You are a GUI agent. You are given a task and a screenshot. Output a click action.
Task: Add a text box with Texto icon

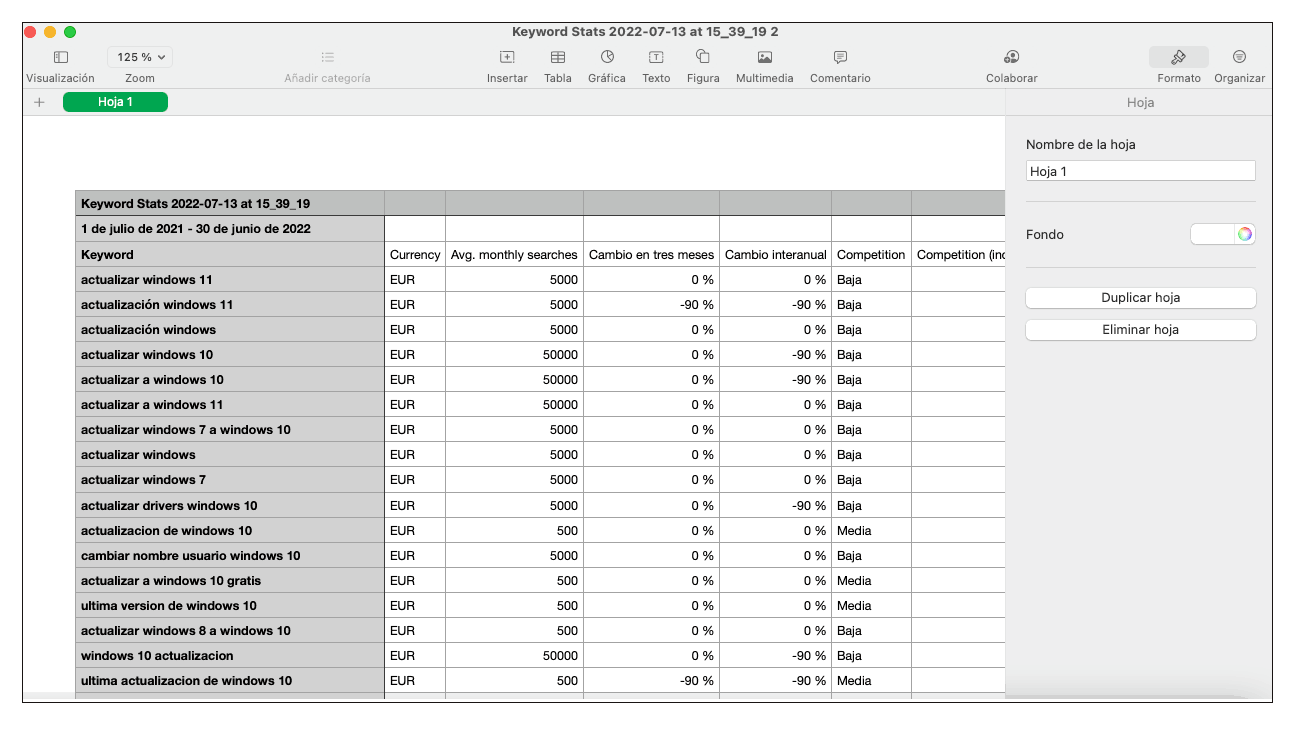tap(656, 58)
